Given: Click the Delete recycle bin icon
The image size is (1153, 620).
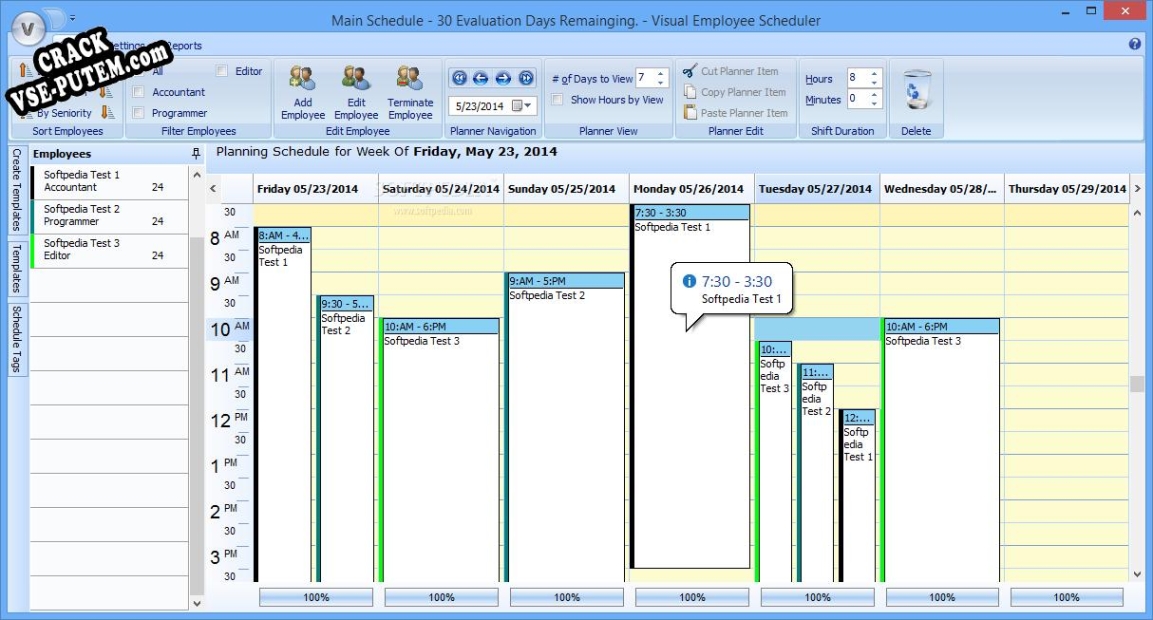Looking at the screenshot, I should tap(916, 90).
